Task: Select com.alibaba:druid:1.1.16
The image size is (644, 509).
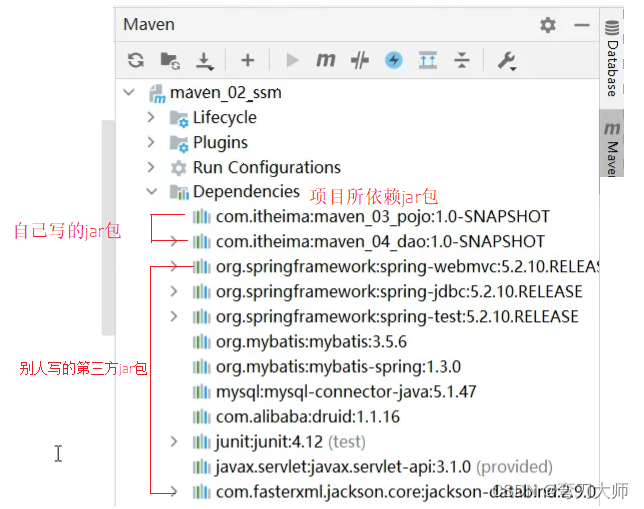Action: 308,417
